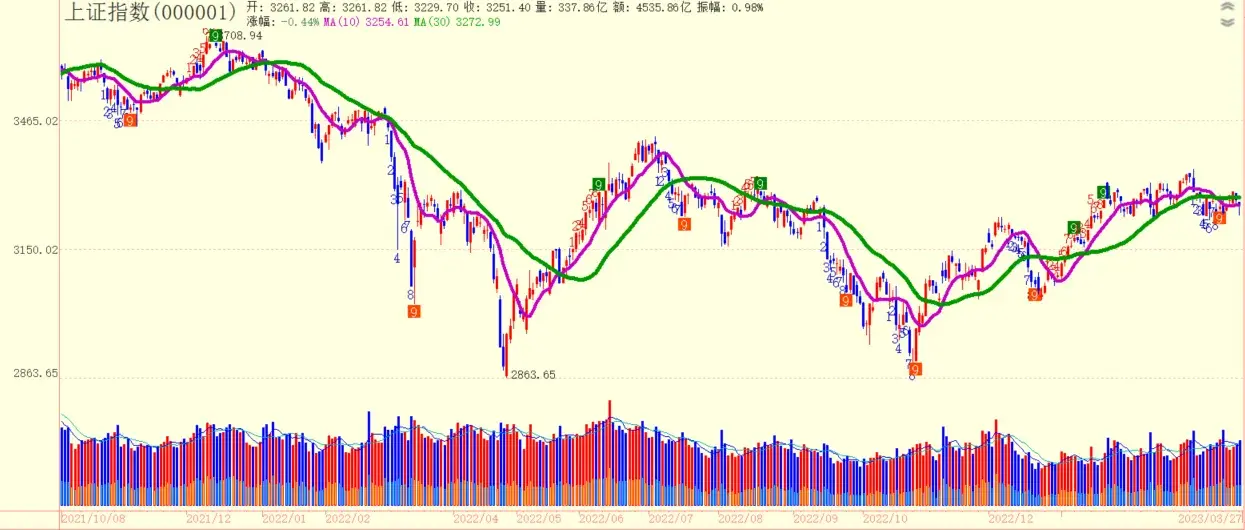The height and width of the screenshot is (530, 1245).
Task: Click the 振幅 0.98% amplitude value
Action: pyautogui.click(x=739, y=7)
